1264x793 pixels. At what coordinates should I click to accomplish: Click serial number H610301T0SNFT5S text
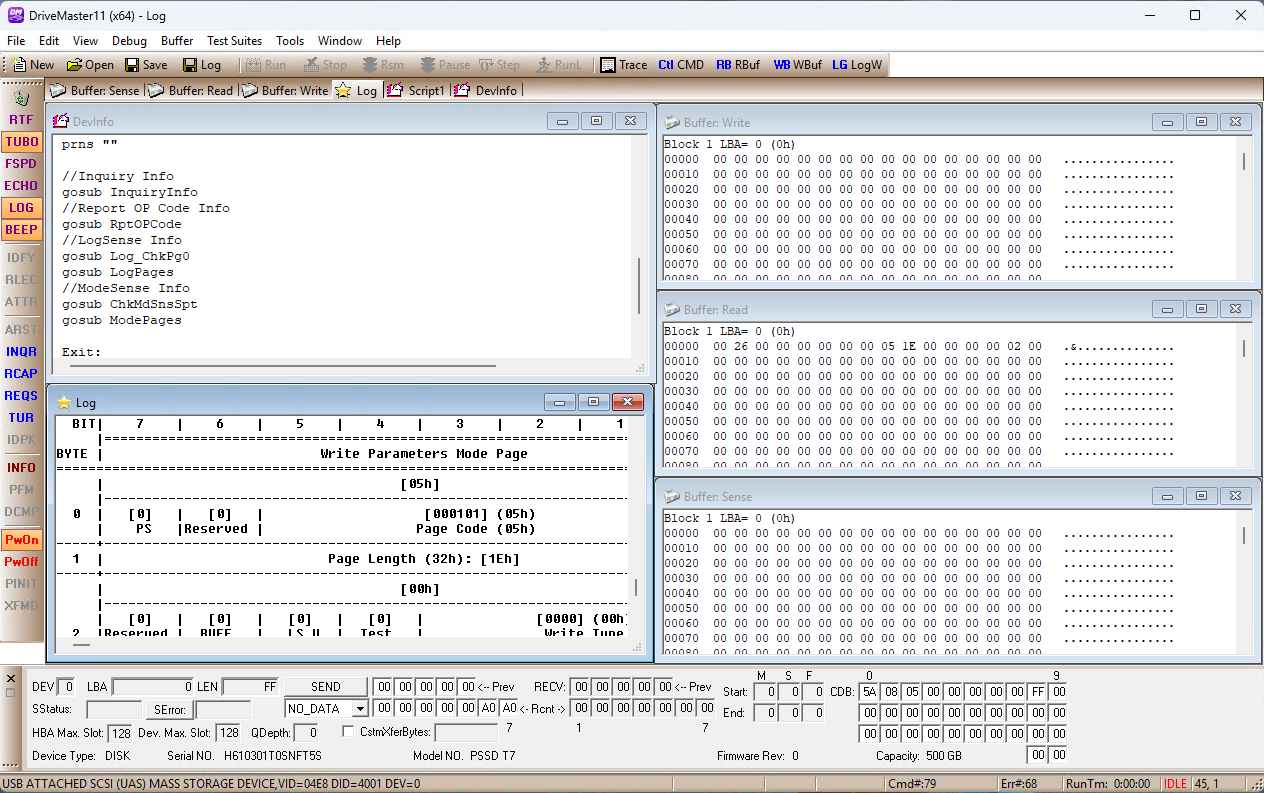(273, 756)
